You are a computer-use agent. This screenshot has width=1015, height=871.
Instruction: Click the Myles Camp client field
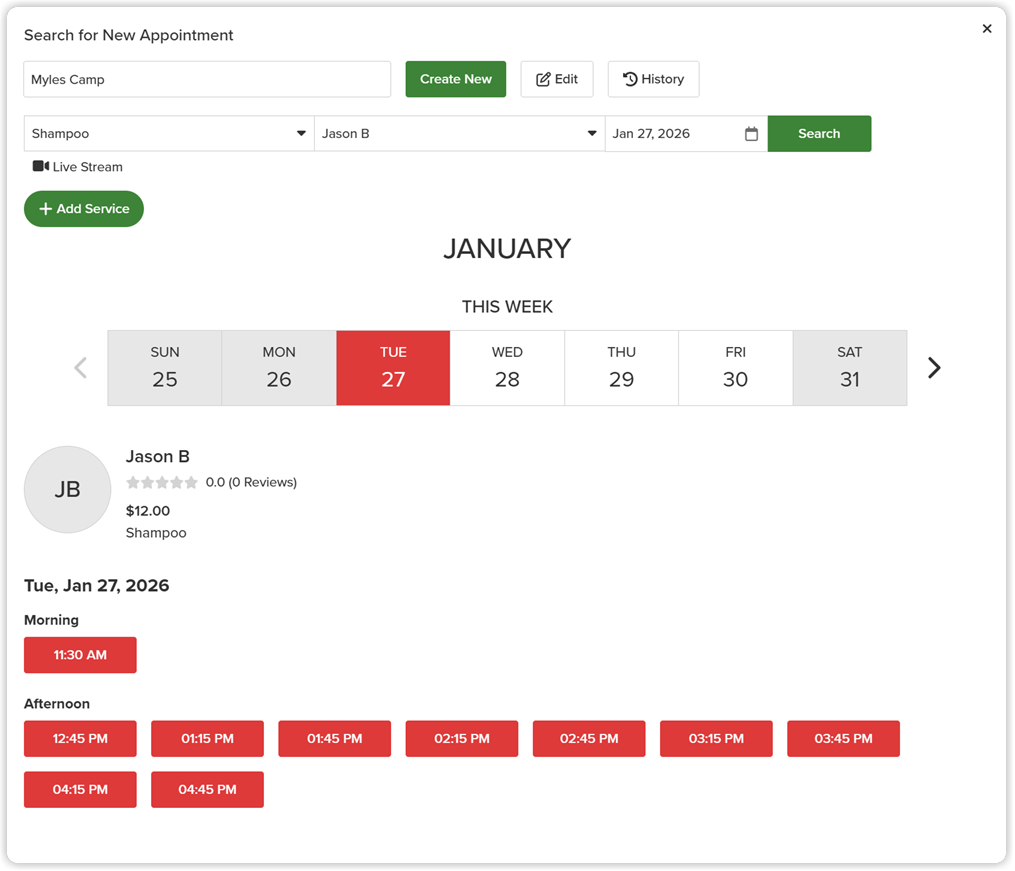[207, 80]
